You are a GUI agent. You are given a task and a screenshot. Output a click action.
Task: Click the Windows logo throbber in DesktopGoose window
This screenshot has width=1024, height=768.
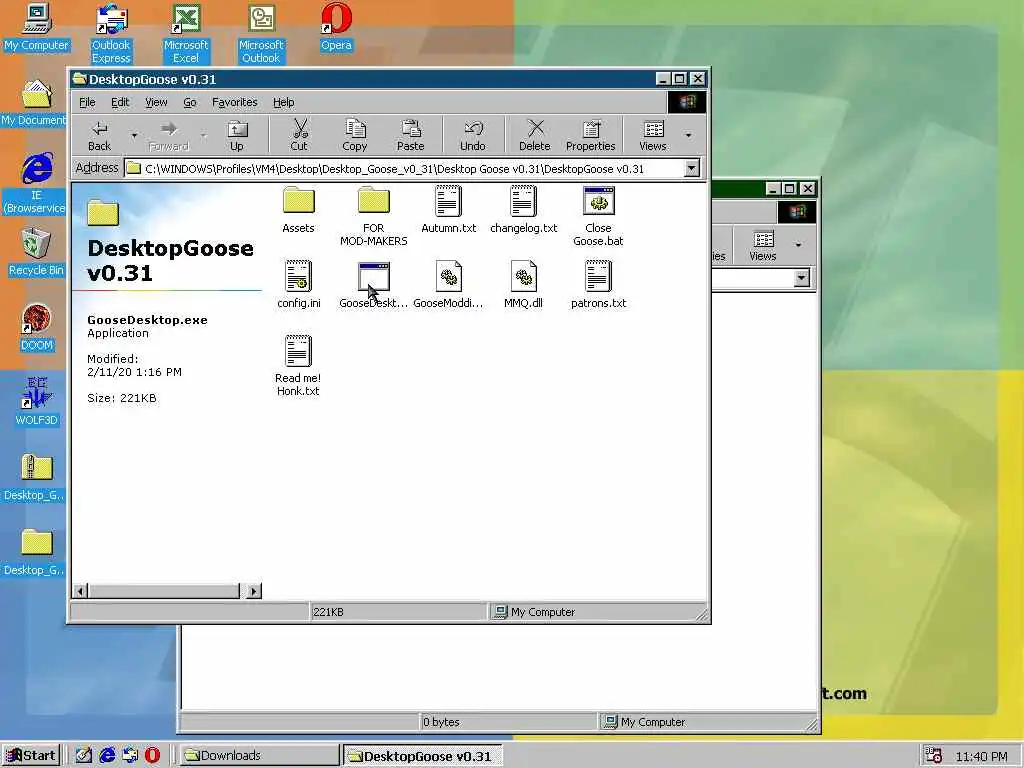click(687, 102)
